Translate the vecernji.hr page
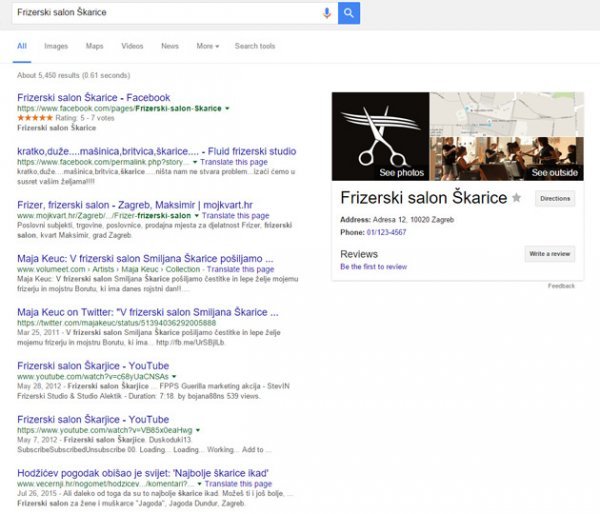 (x=238, y=483)
